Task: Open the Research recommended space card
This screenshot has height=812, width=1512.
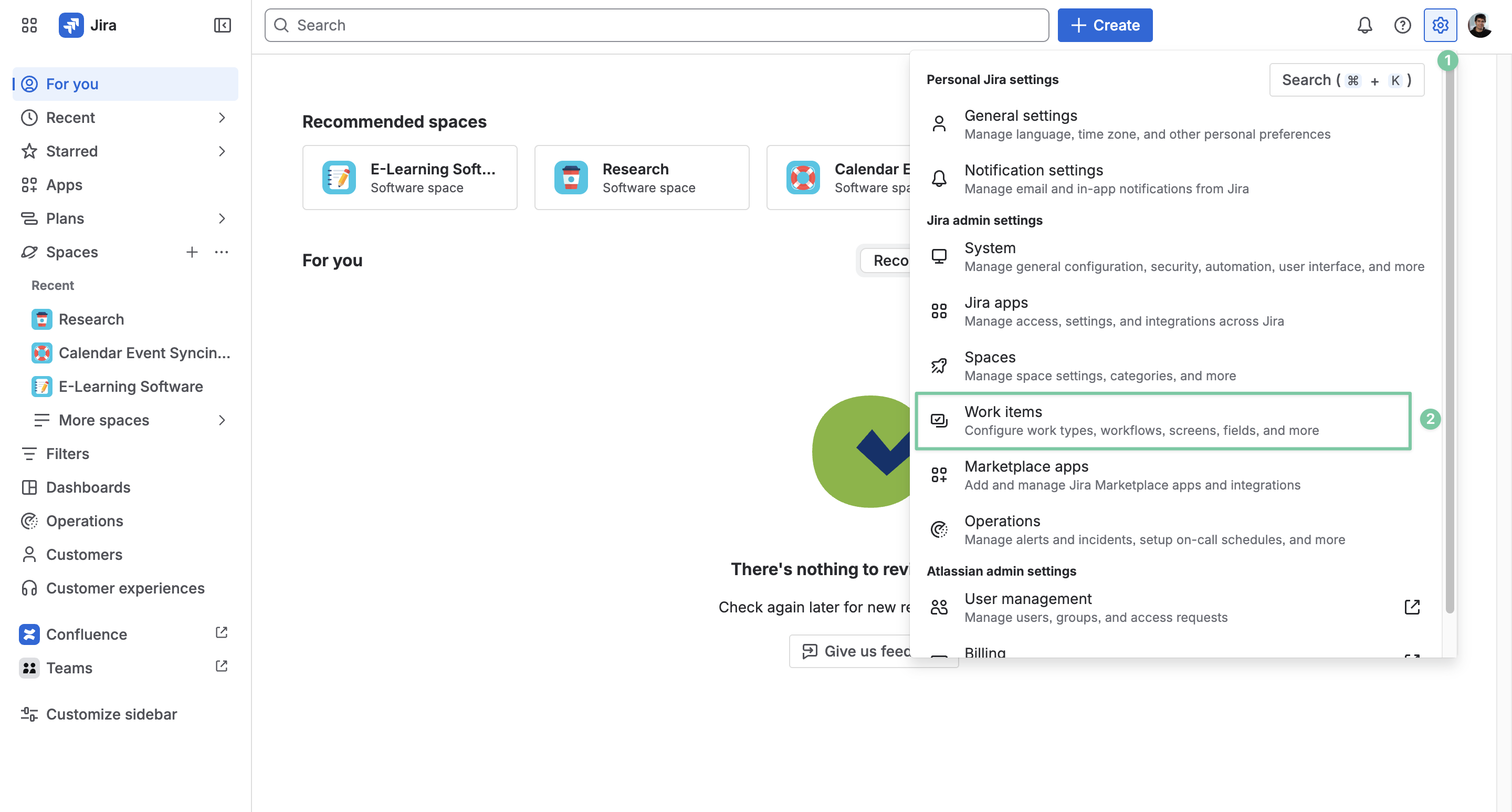Action: tap(642, 178)
